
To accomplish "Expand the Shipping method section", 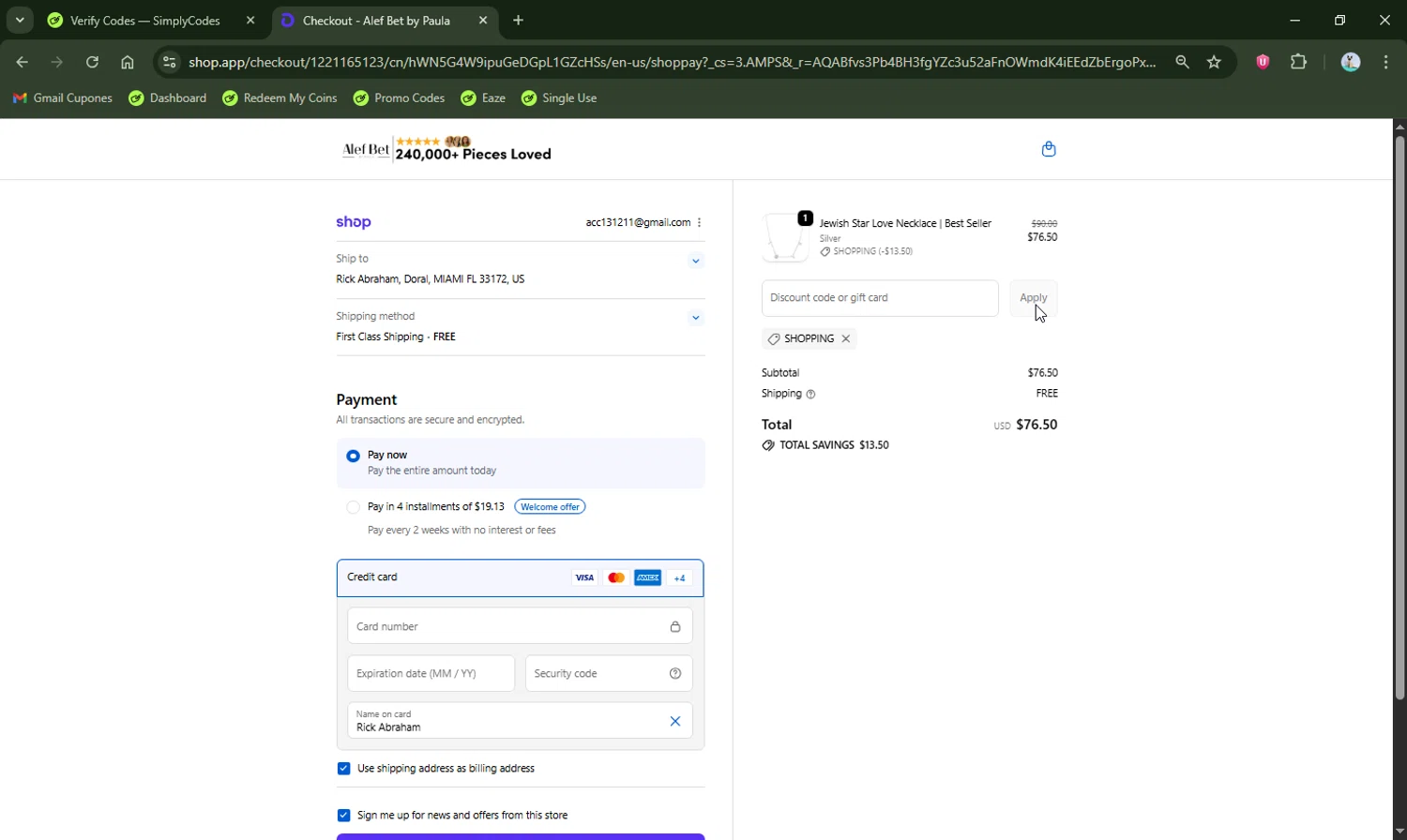I will click(696, 318).
